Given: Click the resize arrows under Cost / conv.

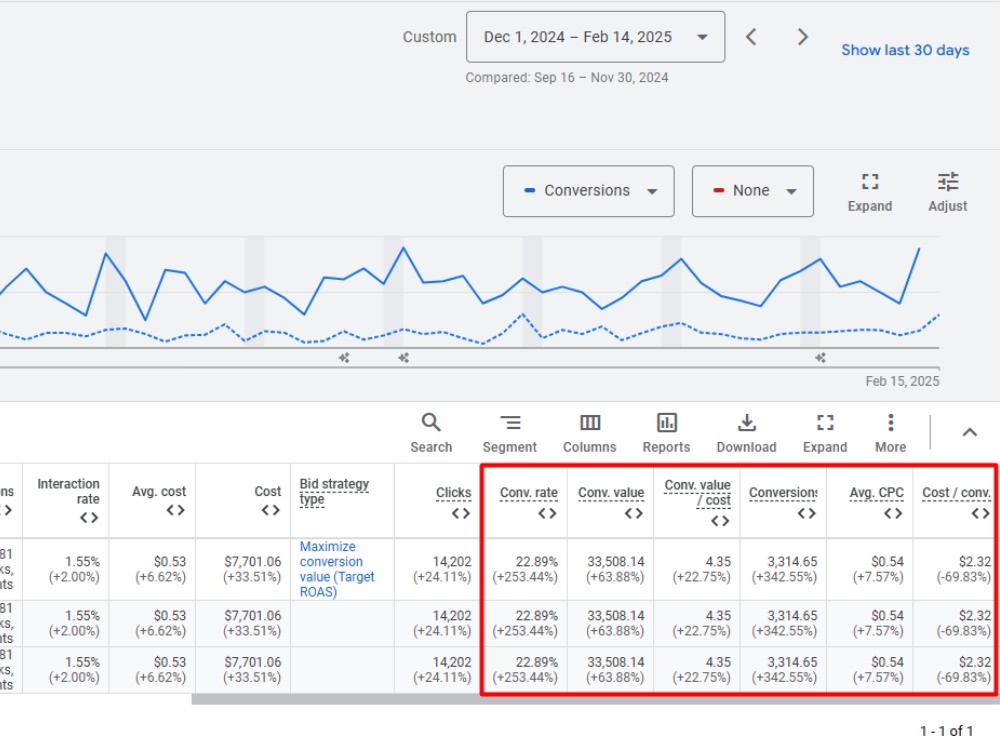Looking at the screenshot, I should pyautogui.click(x=980, y=513).
